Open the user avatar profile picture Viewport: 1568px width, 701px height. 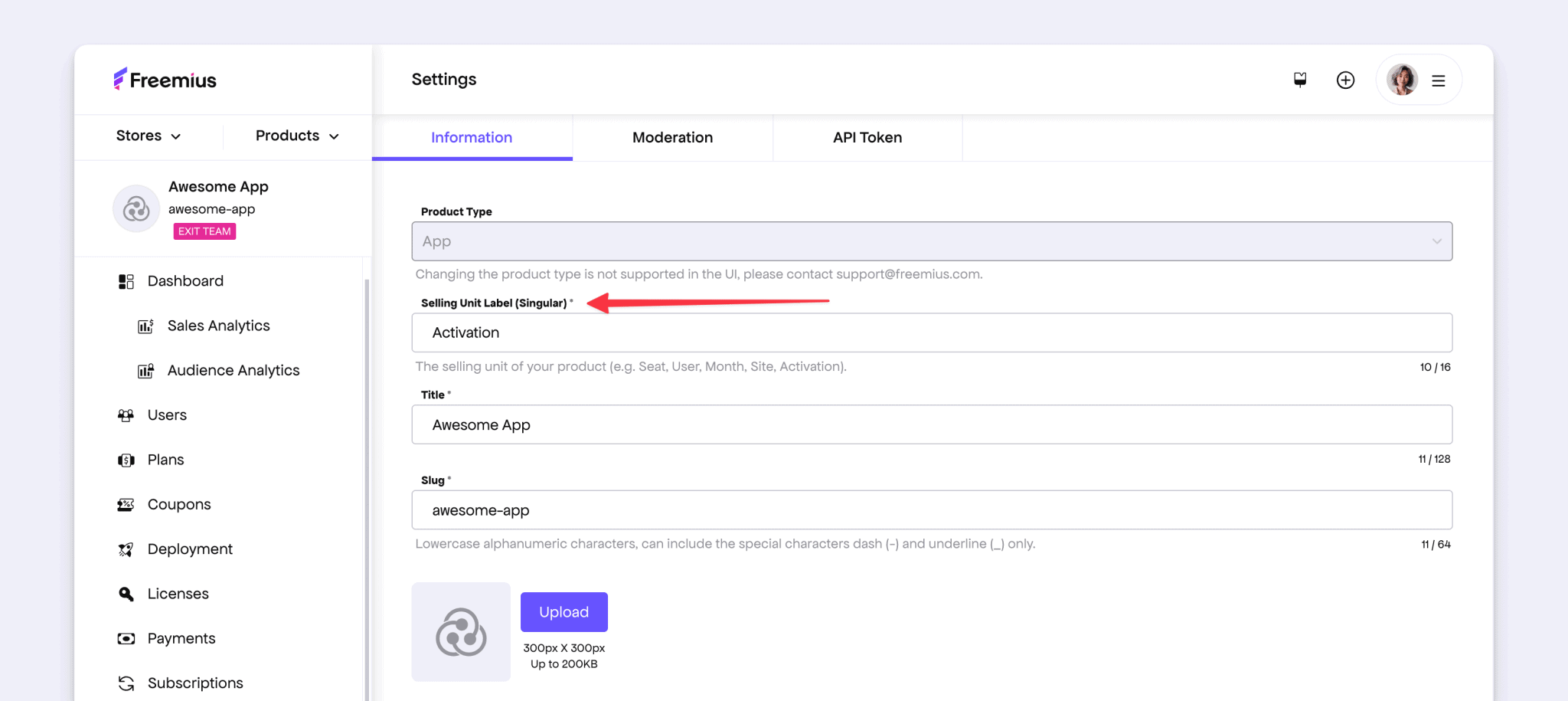(1402, 80)
